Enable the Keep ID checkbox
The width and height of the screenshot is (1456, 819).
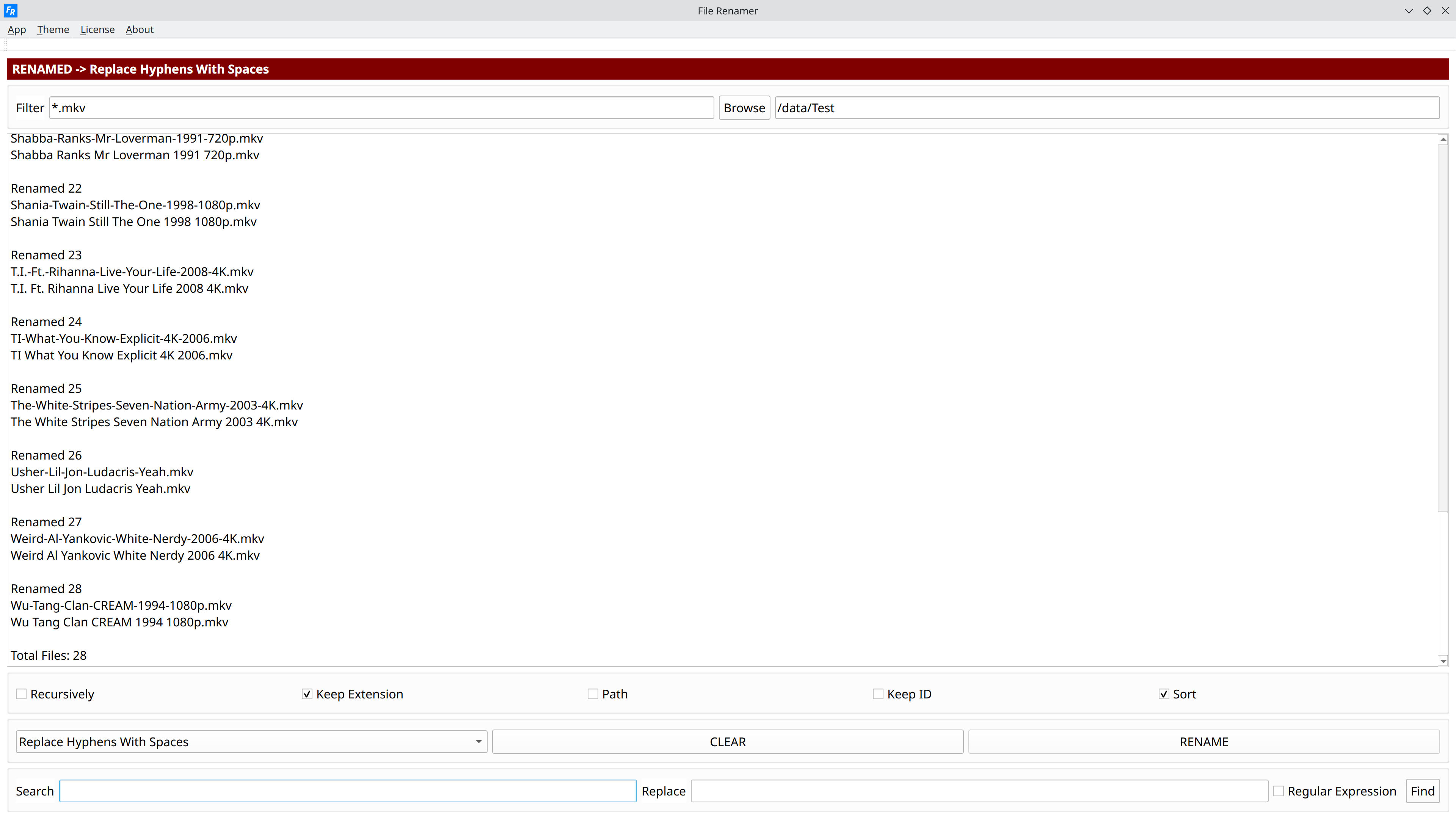pyautogui.click(x=878, y=694)
